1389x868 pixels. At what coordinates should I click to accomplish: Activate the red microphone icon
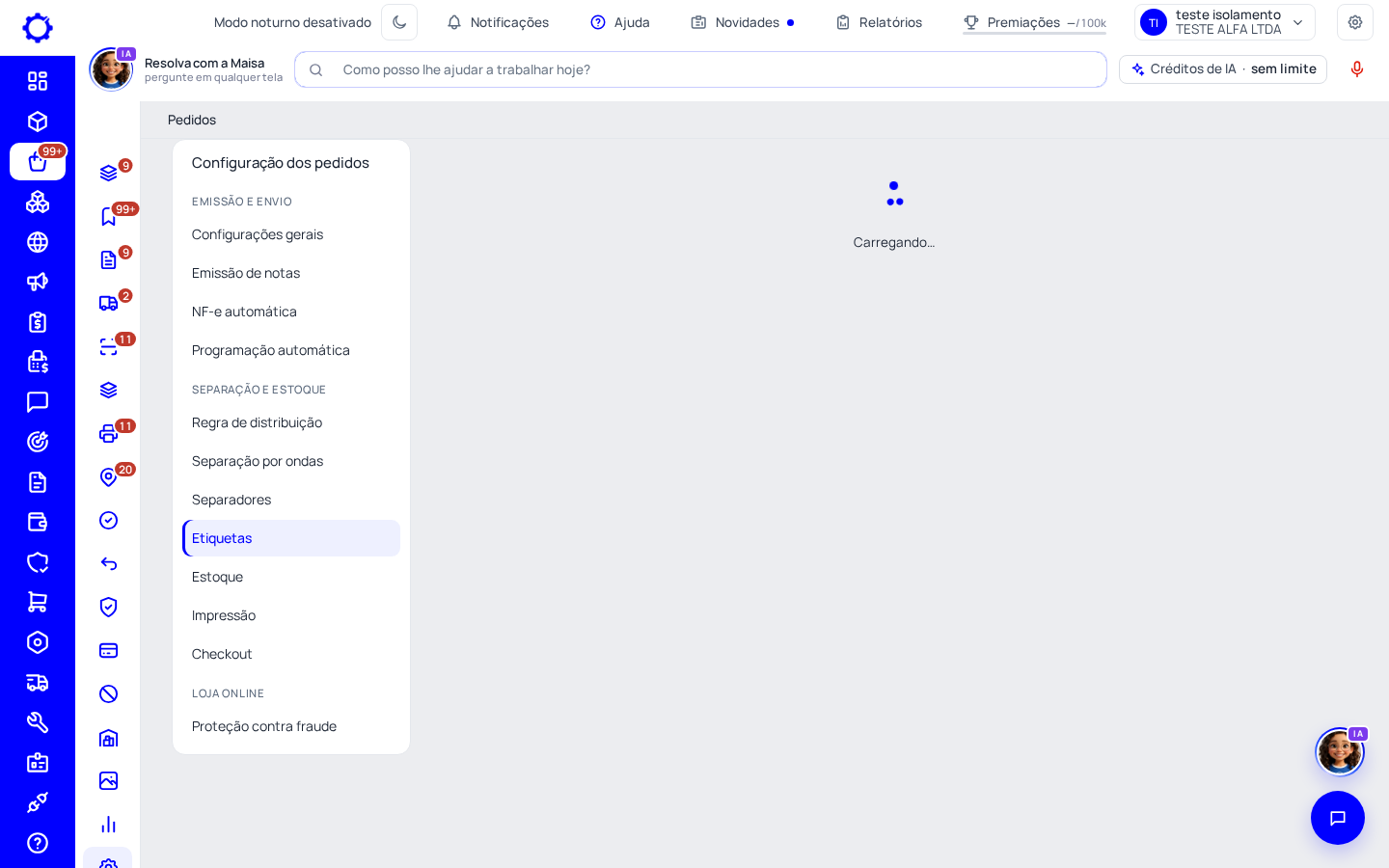tap(1357, 69)
